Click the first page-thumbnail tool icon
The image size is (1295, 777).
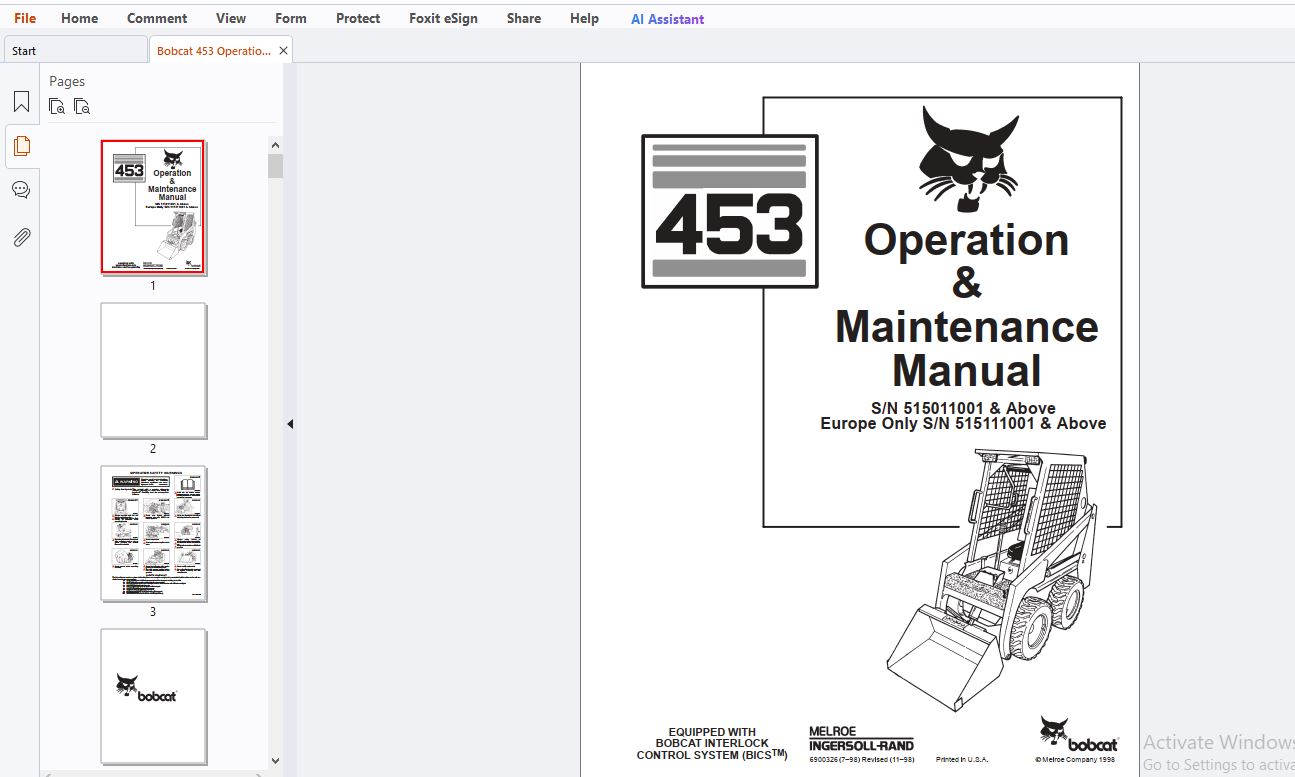tap(57, 106)
